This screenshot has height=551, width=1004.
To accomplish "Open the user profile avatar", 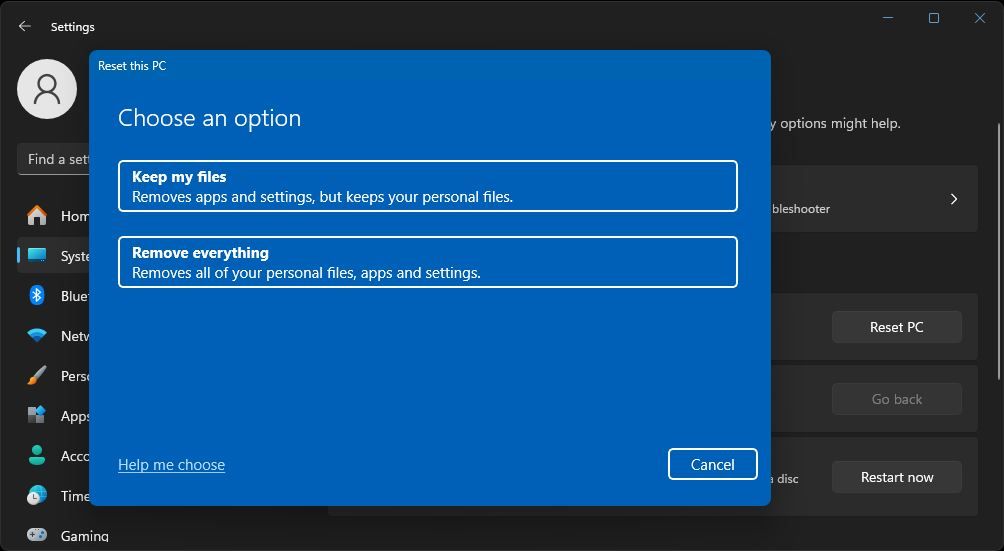I will point(47,89).
